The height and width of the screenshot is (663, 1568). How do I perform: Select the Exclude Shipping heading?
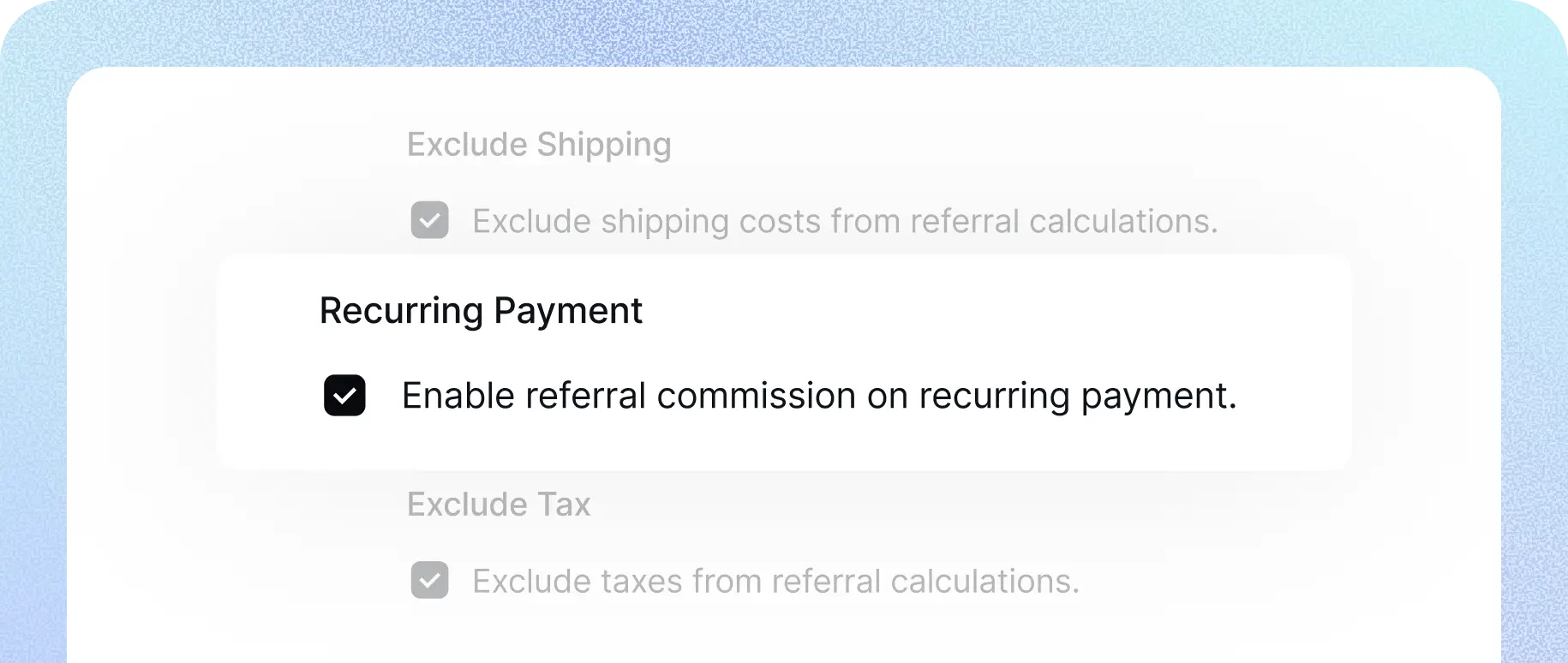pos(539,144)
